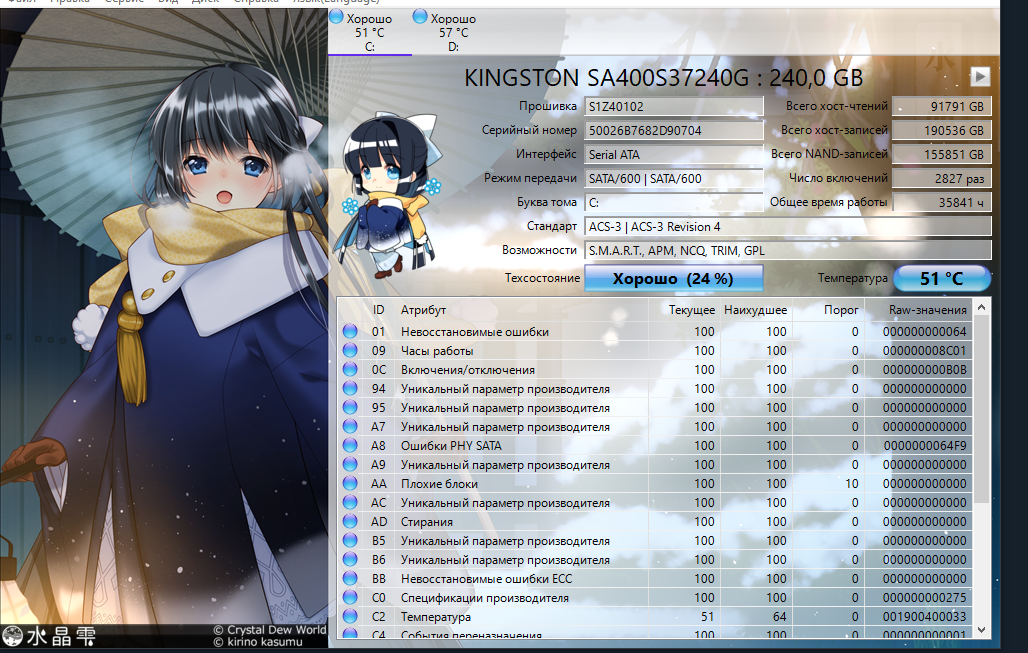
Task: Click the 51 °C temperature button
Action: 942,278
